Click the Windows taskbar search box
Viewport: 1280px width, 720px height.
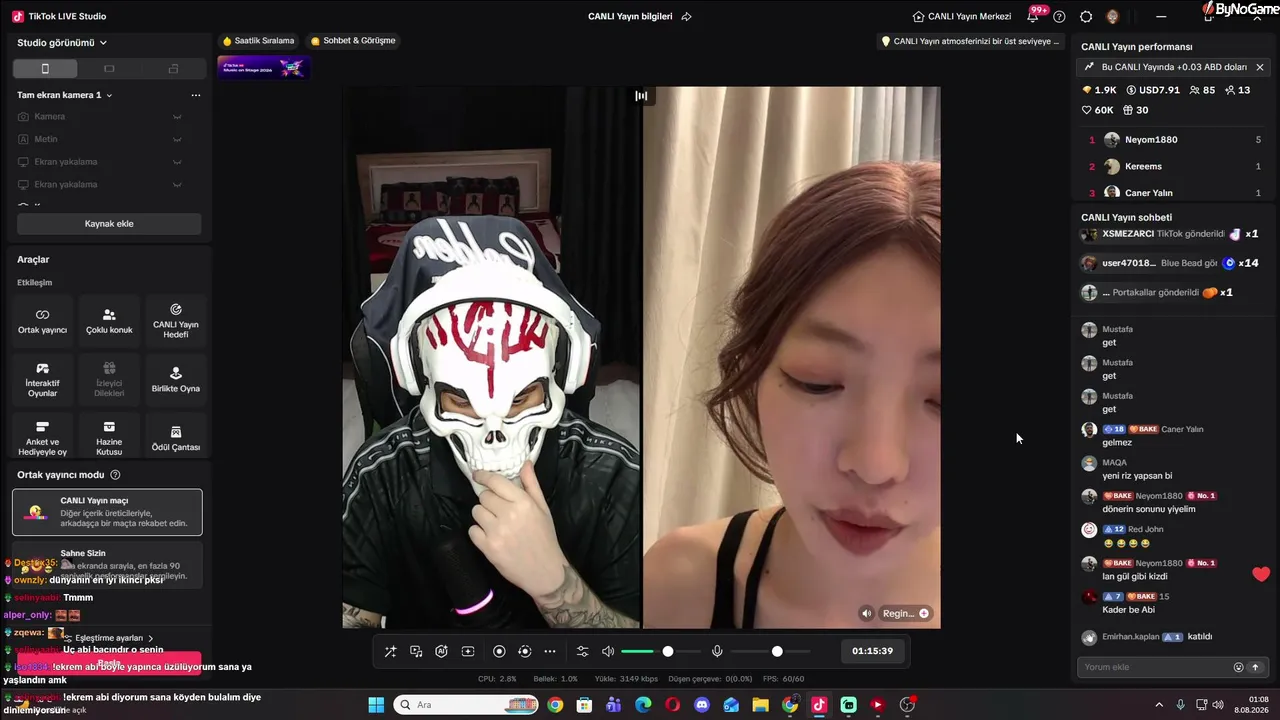464,705
